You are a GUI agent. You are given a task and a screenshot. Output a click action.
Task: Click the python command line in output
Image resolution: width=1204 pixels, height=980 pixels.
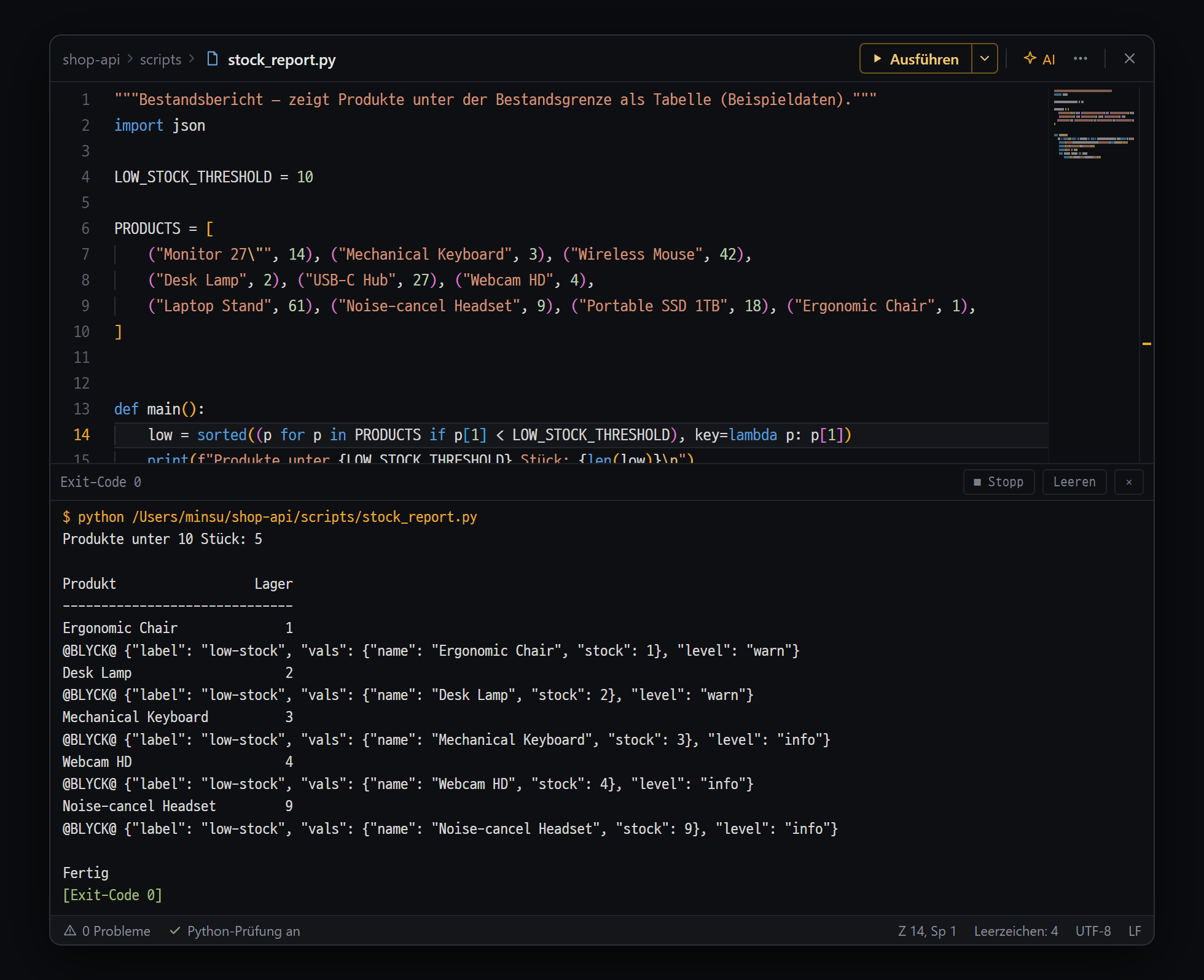pos(270,517)
